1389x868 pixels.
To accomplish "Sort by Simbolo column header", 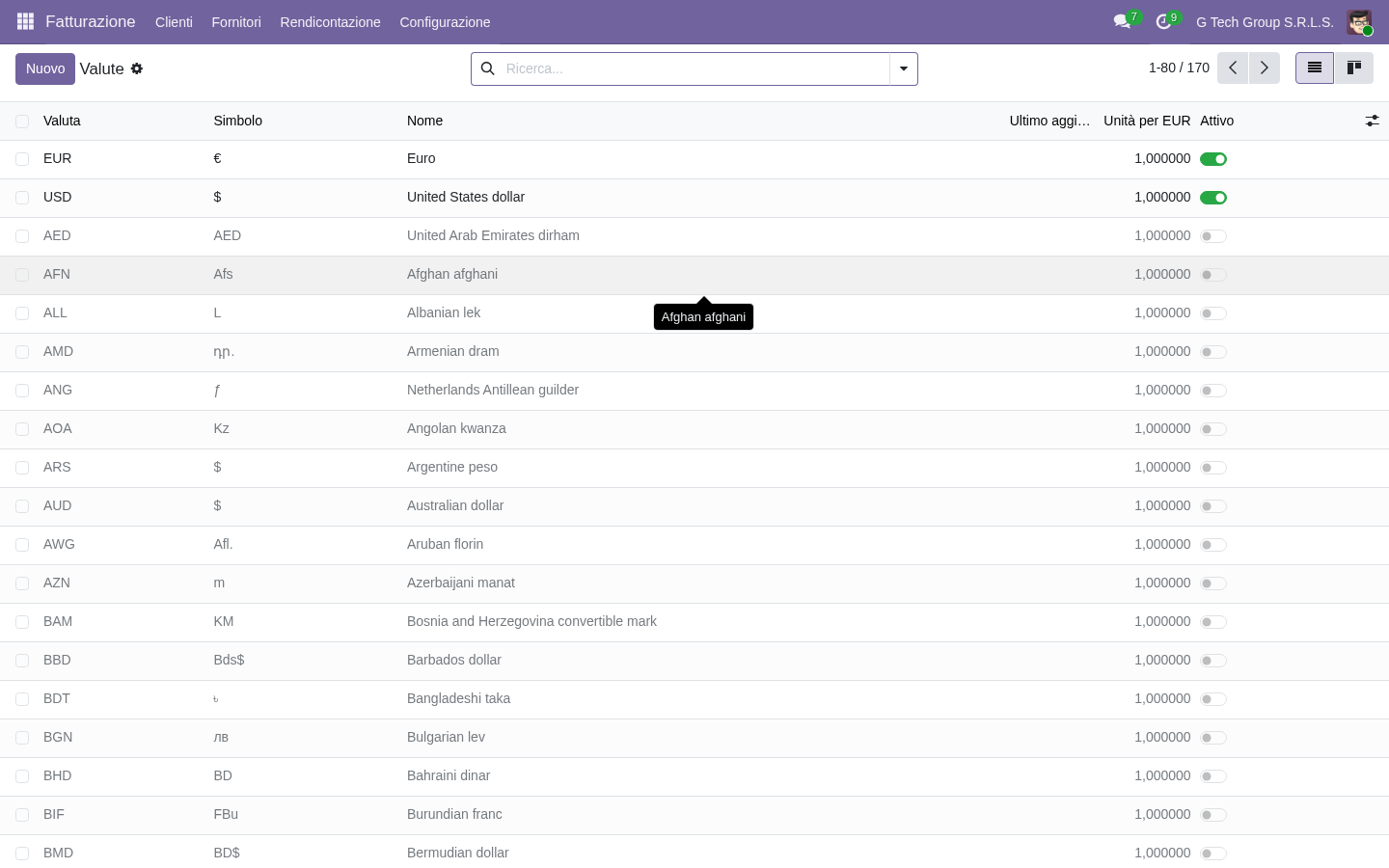I will tap(237, 121).
